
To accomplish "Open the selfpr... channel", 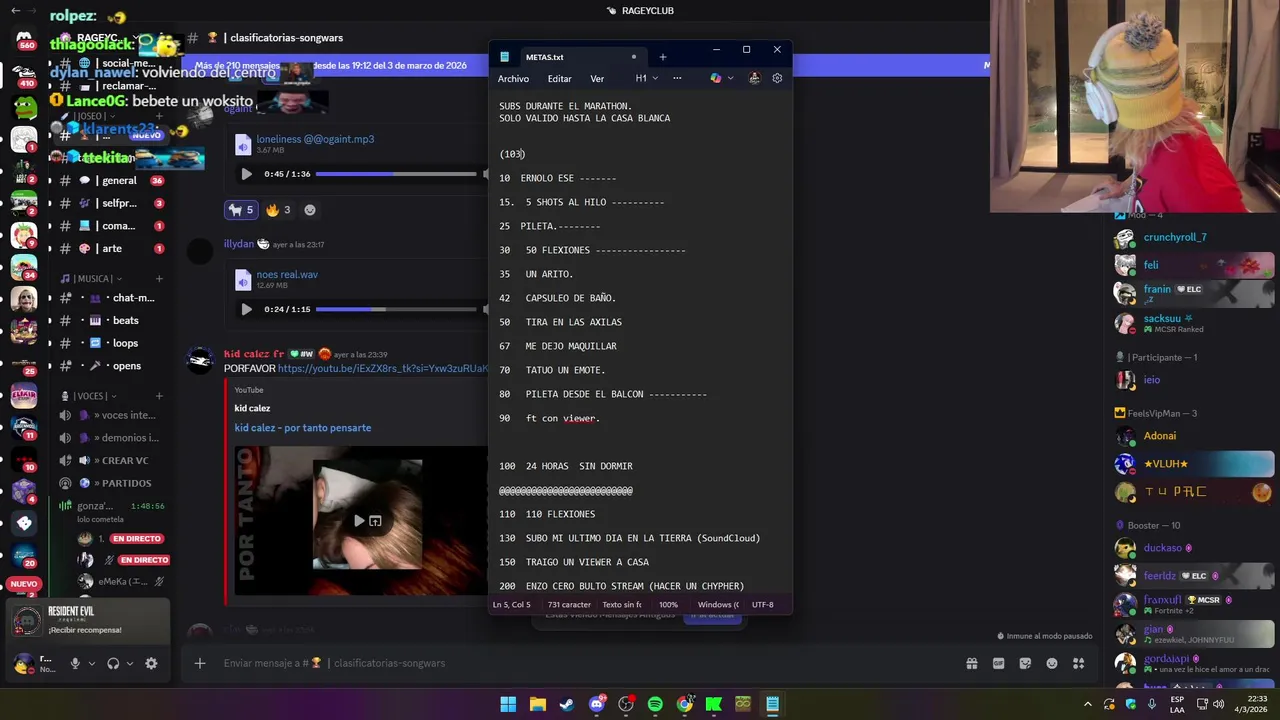I will [110, 203].
